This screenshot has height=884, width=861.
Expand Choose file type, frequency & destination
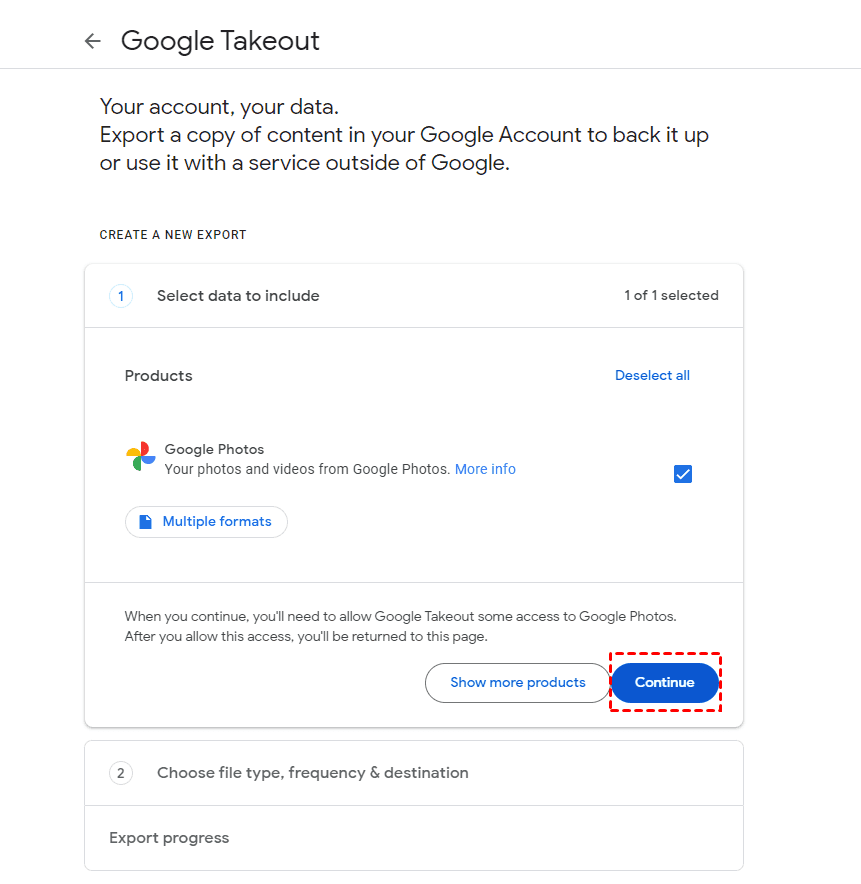[312, 773]
